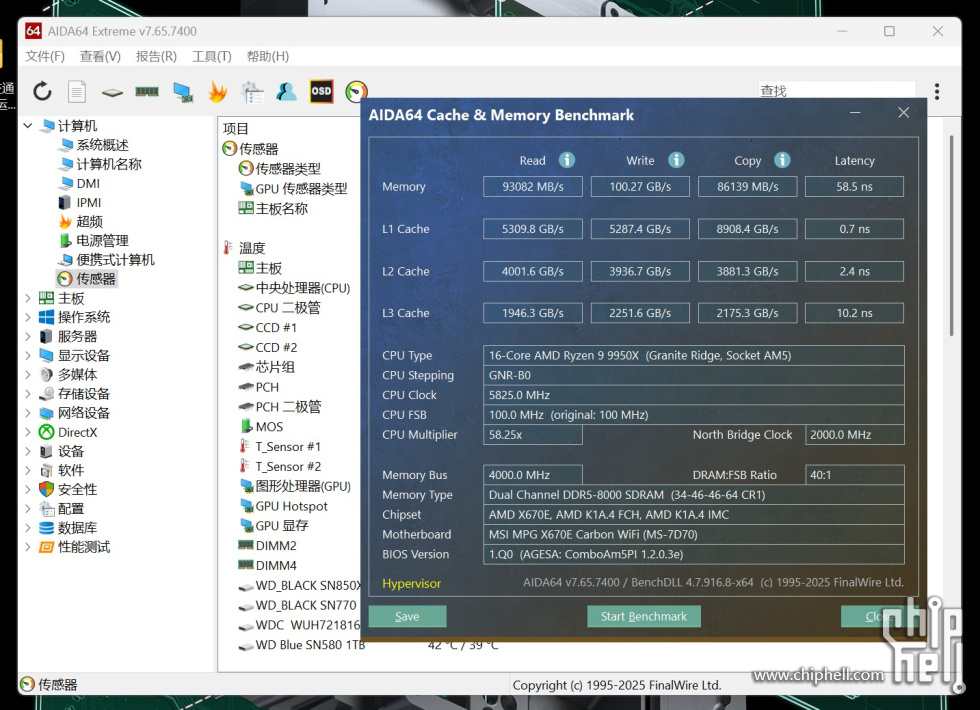
Task: Click the Memory Read value 93082 MB/s
Action: coord(532,186)
